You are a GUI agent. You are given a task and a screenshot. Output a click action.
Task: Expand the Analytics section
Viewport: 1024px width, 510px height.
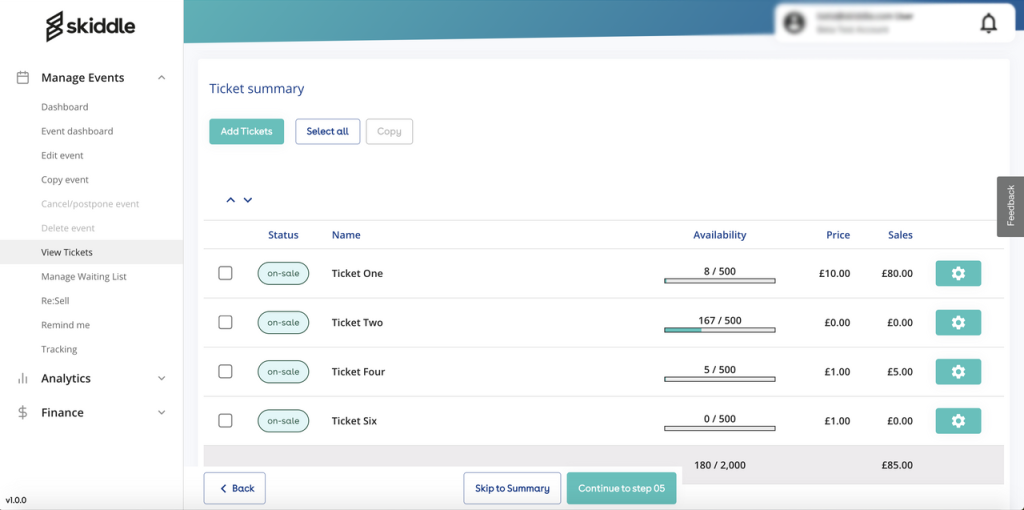click(x=161, y=379)
